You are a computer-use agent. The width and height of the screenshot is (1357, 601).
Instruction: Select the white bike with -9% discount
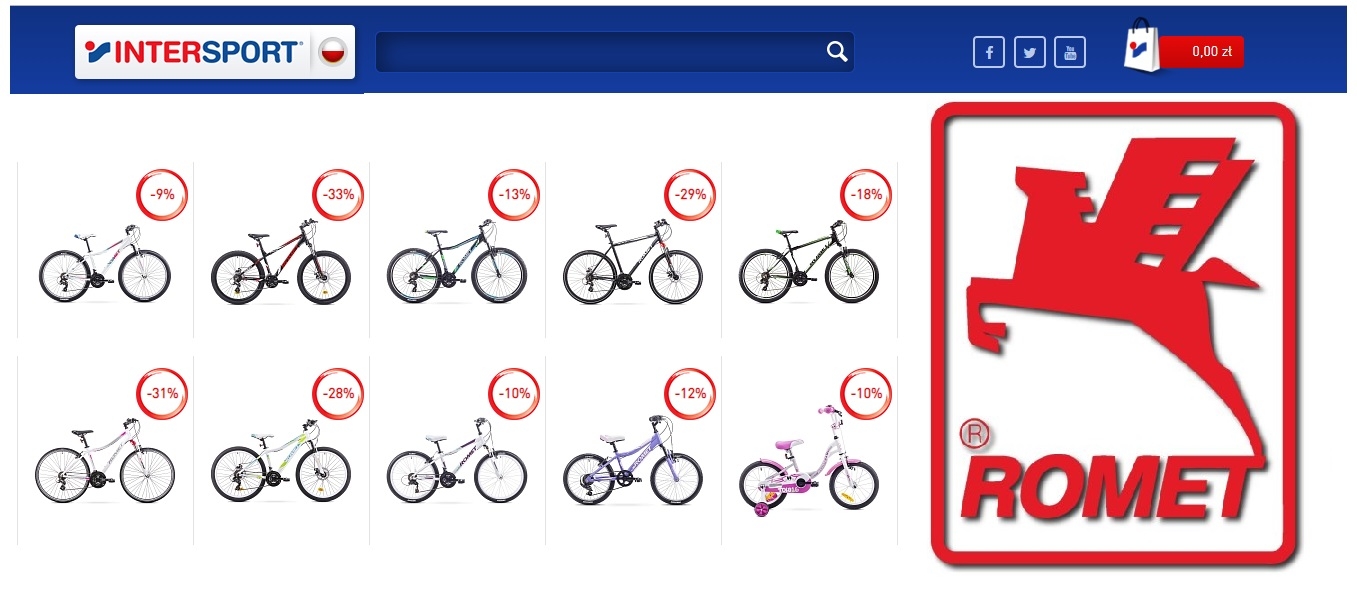coord(105,264)
